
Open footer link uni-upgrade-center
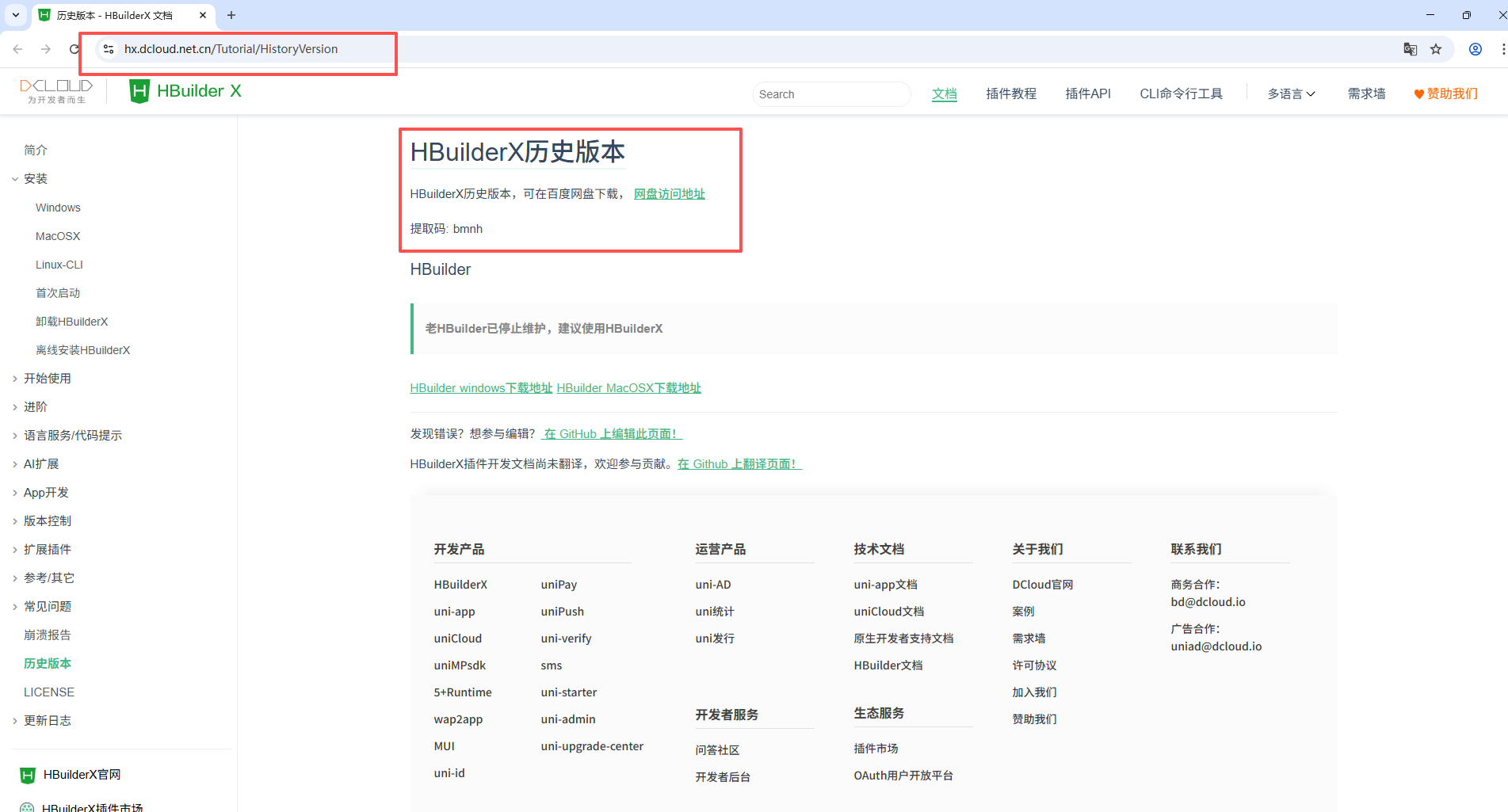click(x=592, y=746)
